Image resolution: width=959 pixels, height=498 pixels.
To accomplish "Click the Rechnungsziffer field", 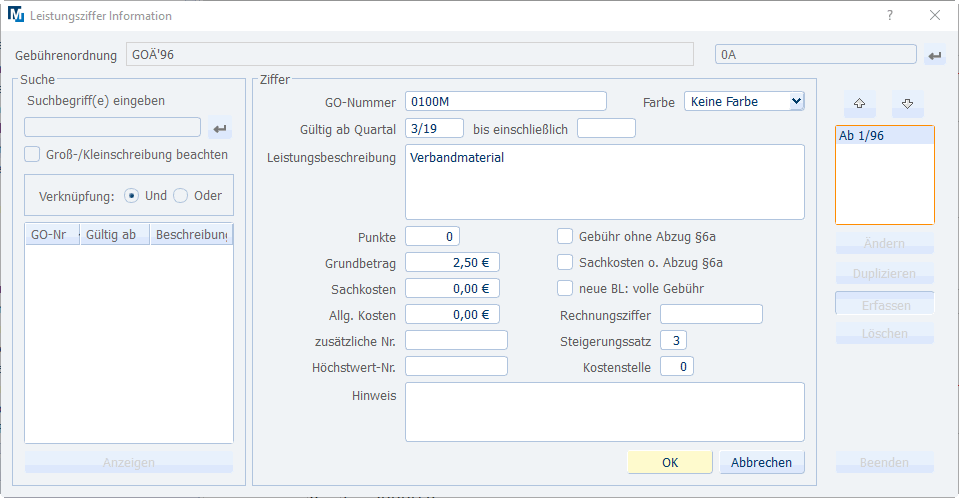I will pos(711,314).
